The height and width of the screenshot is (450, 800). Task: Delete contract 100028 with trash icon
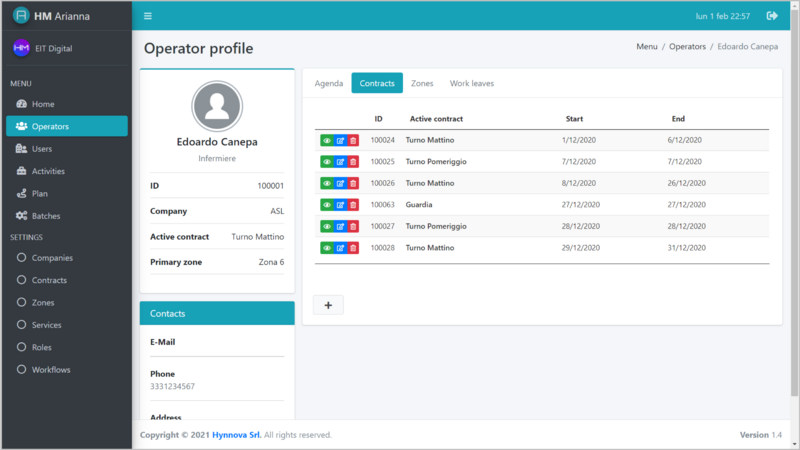click(353, 248)
